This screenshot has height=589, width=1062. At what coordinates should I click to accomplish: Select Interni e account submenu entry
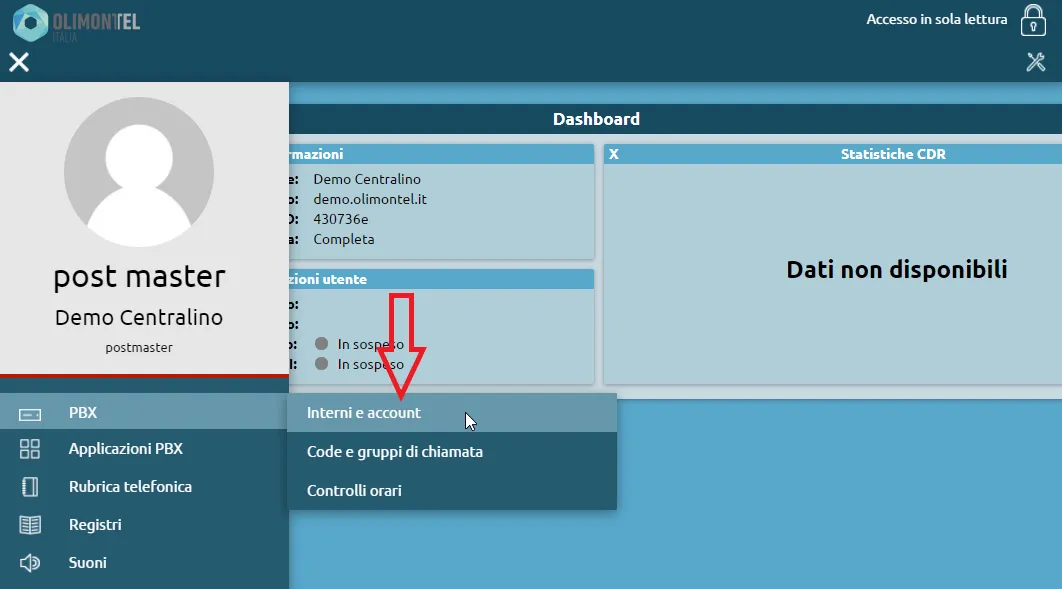(364, 413)
